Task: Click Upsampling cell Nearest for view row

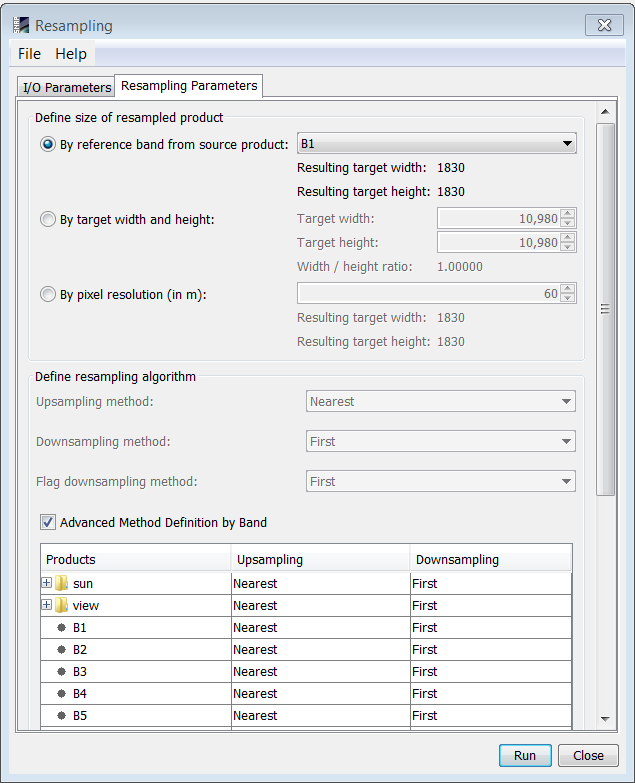Action: 320,605
